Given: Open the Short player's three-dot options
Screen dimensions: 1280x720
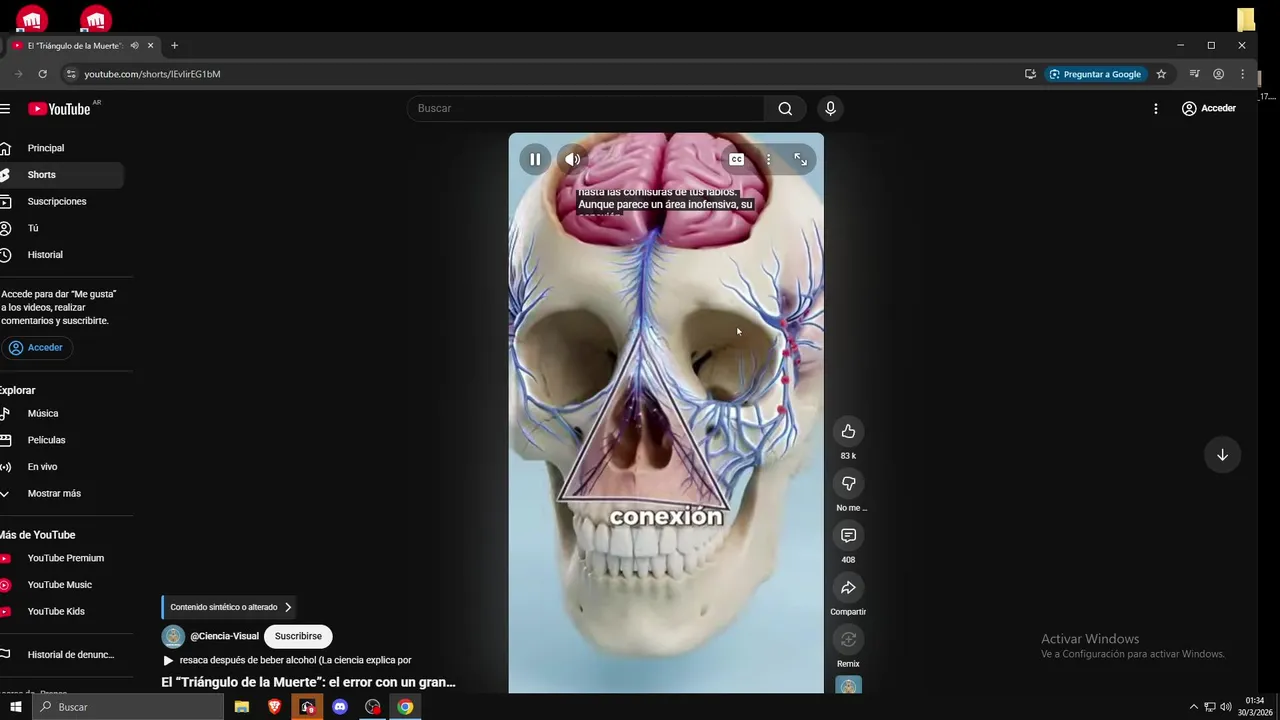Looking at the screenshot, I should (x=768, y=159).
